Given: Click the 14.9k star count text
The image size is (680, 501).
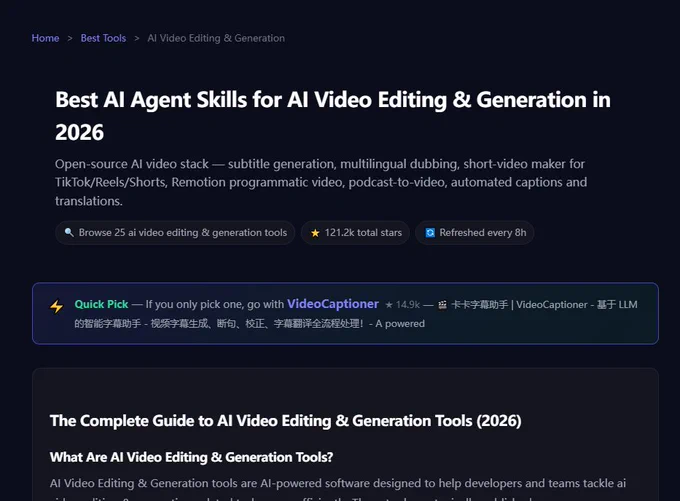Looking at the screenshot, I should pyautogui.click(x=402, y=305).
